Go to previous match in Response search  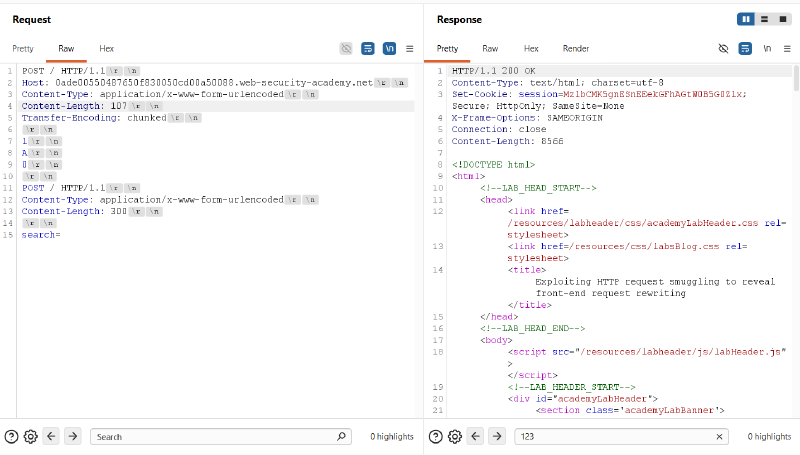(476, 436)
